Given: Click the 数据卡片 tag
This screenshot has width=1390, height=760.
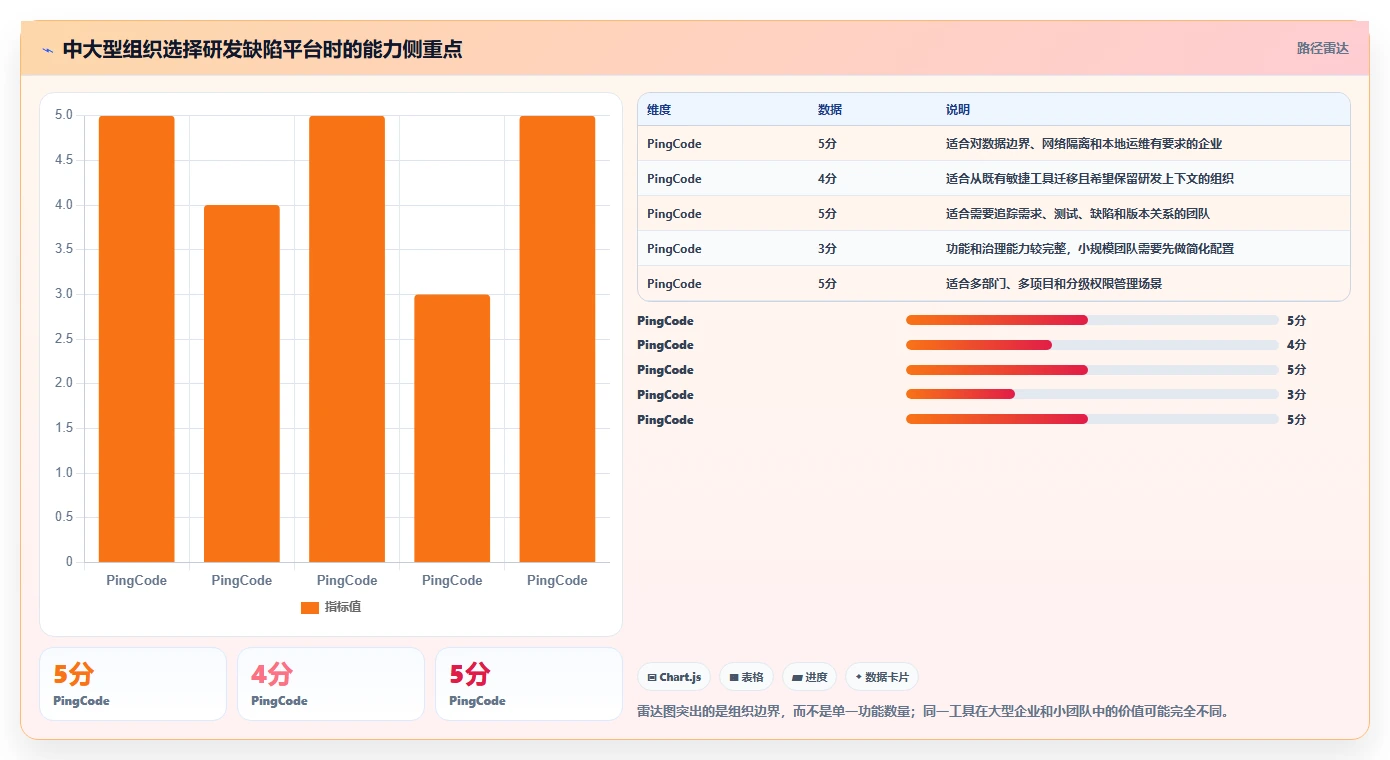Looking at the screenshot, I should 882,677.
